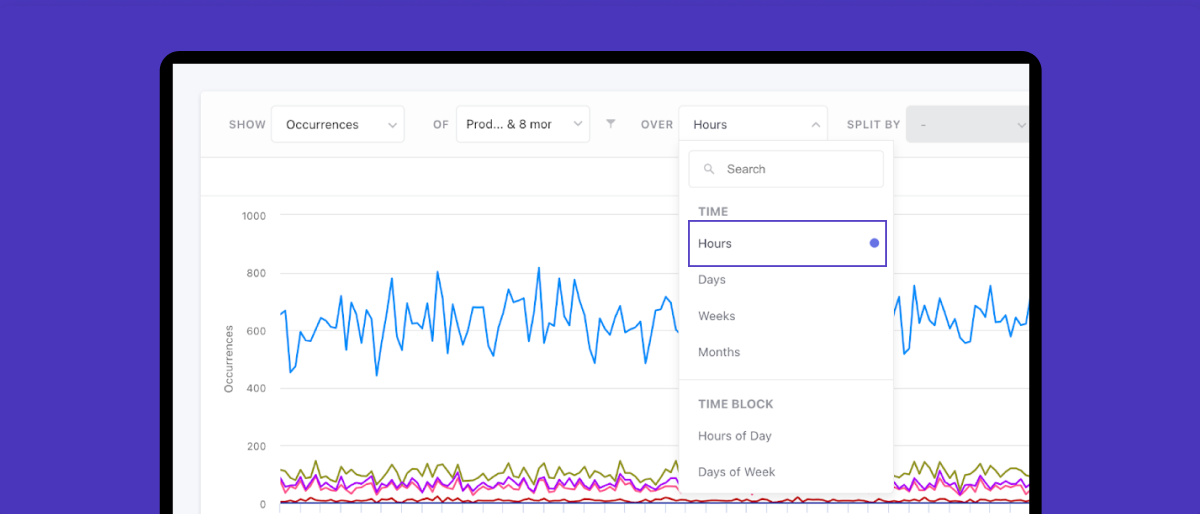
Task: Click the chevron on Split By dropdown
Action: tap(1020, 125)
